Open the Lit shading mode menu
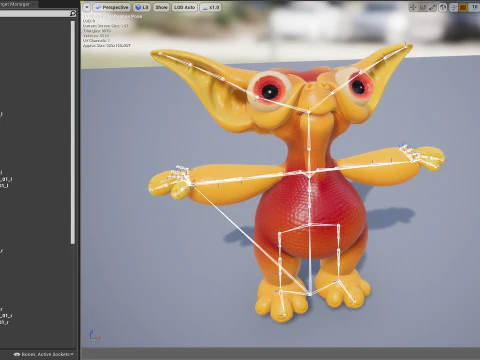 [x=142, y=7]
